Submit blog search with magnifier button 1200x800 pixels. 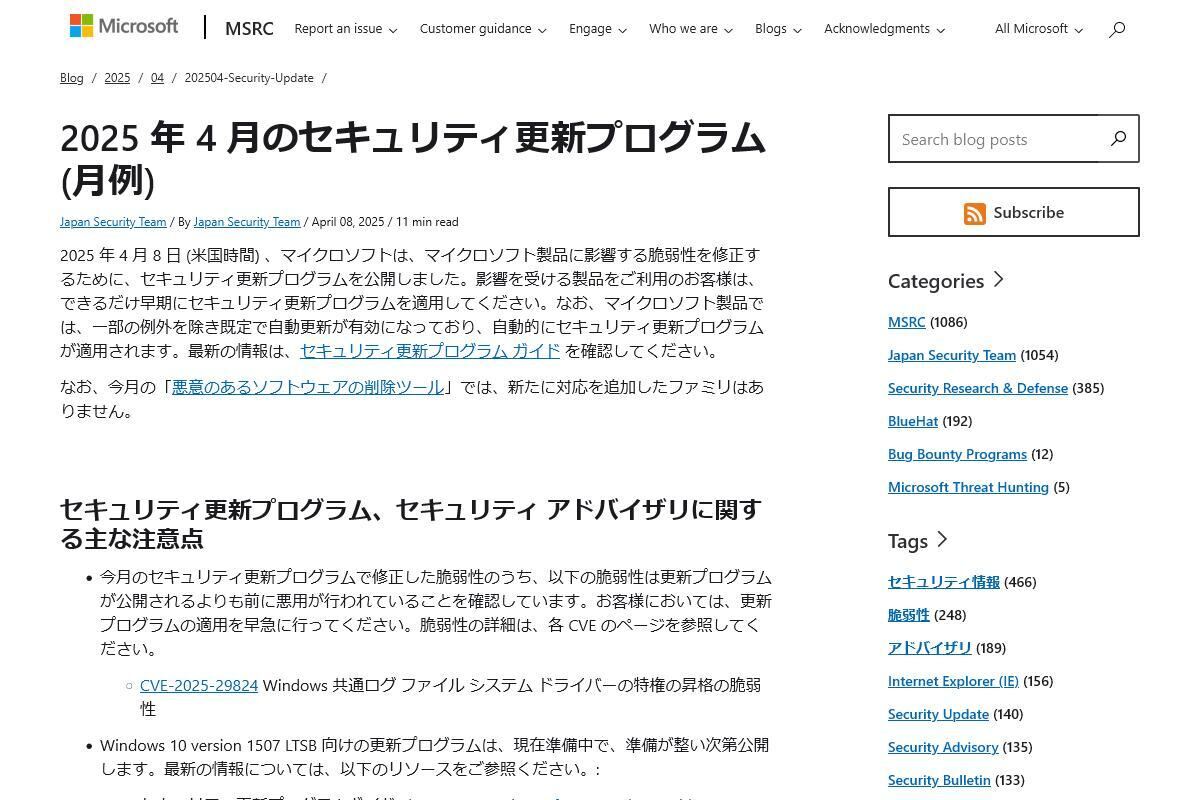[1118, 139]
